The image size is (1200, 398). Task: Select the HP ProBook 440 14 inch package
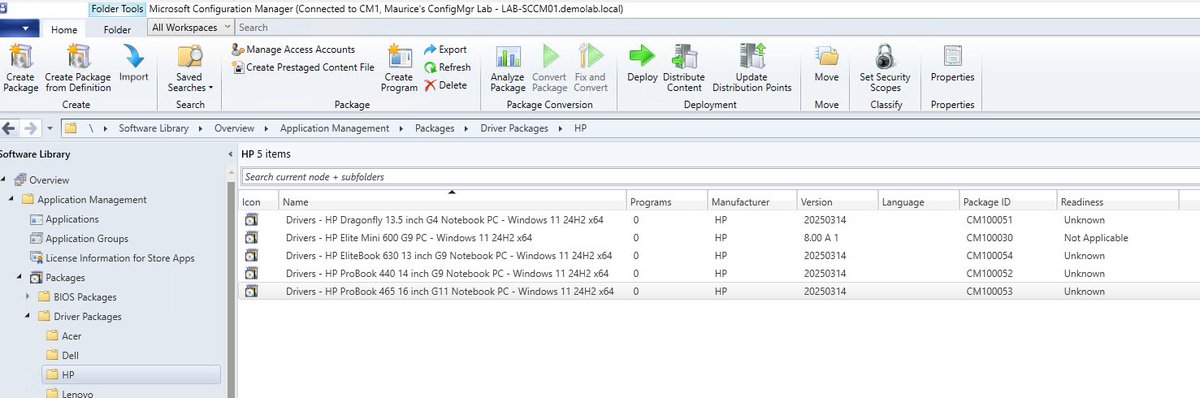tap(720, 273)
